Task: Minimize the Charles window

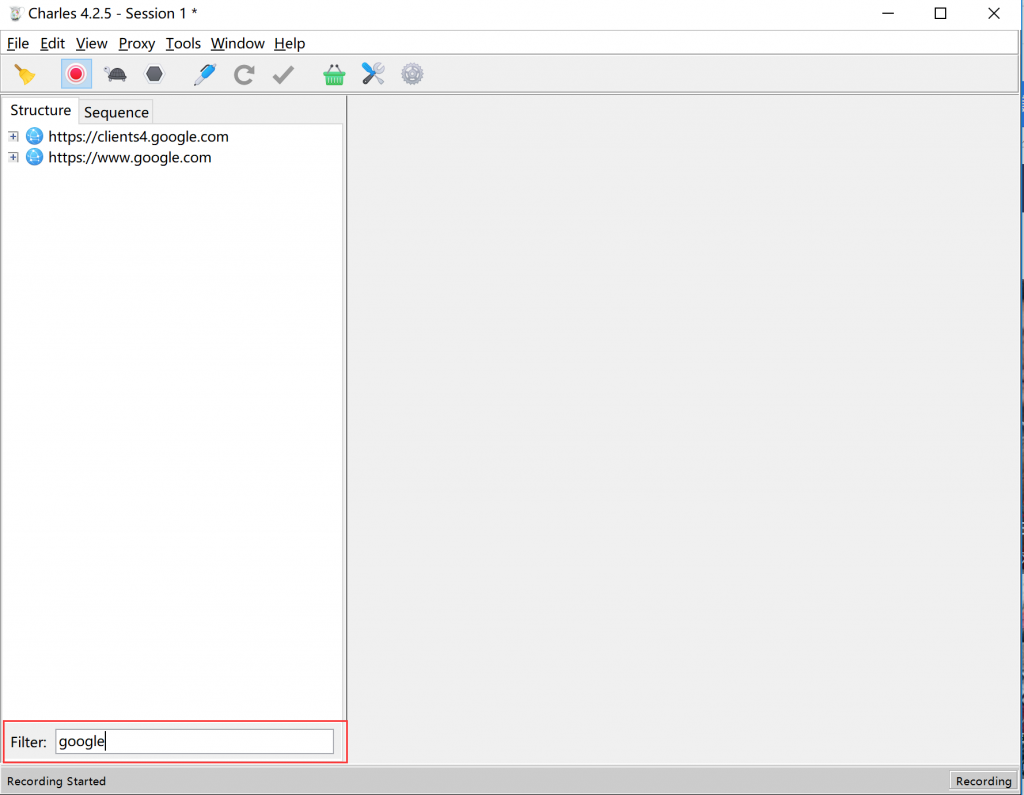Action: (x=888, y=14)
